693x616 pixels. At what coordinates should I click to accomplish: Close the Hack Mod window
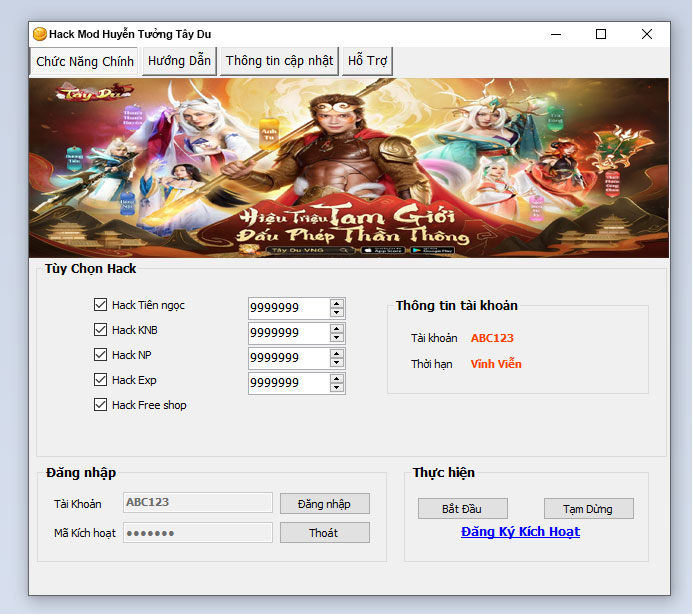[x=647, y=34]
